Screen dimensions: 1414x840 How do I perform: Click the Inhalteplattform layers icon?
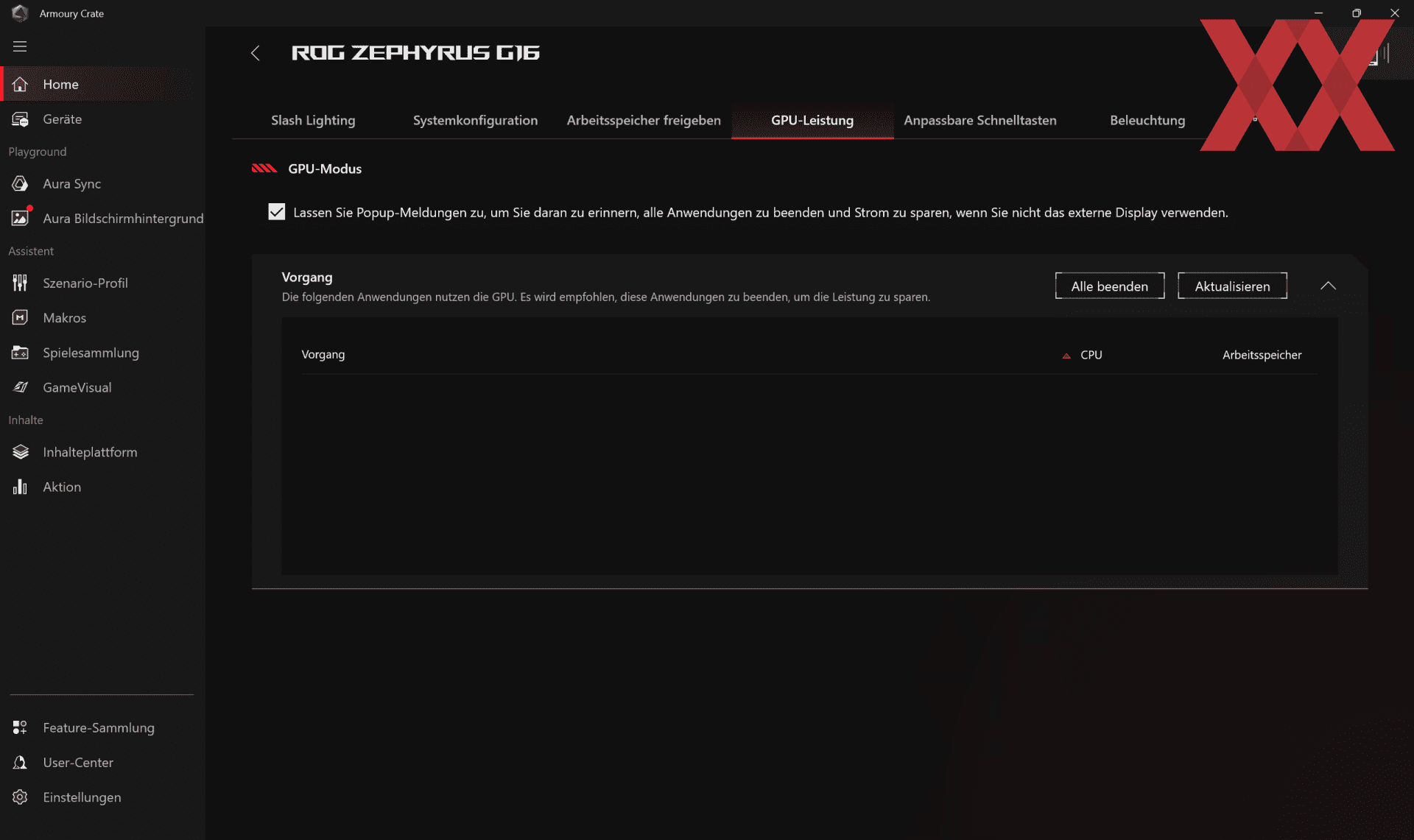pyautogui.click(x=20, y=452)
